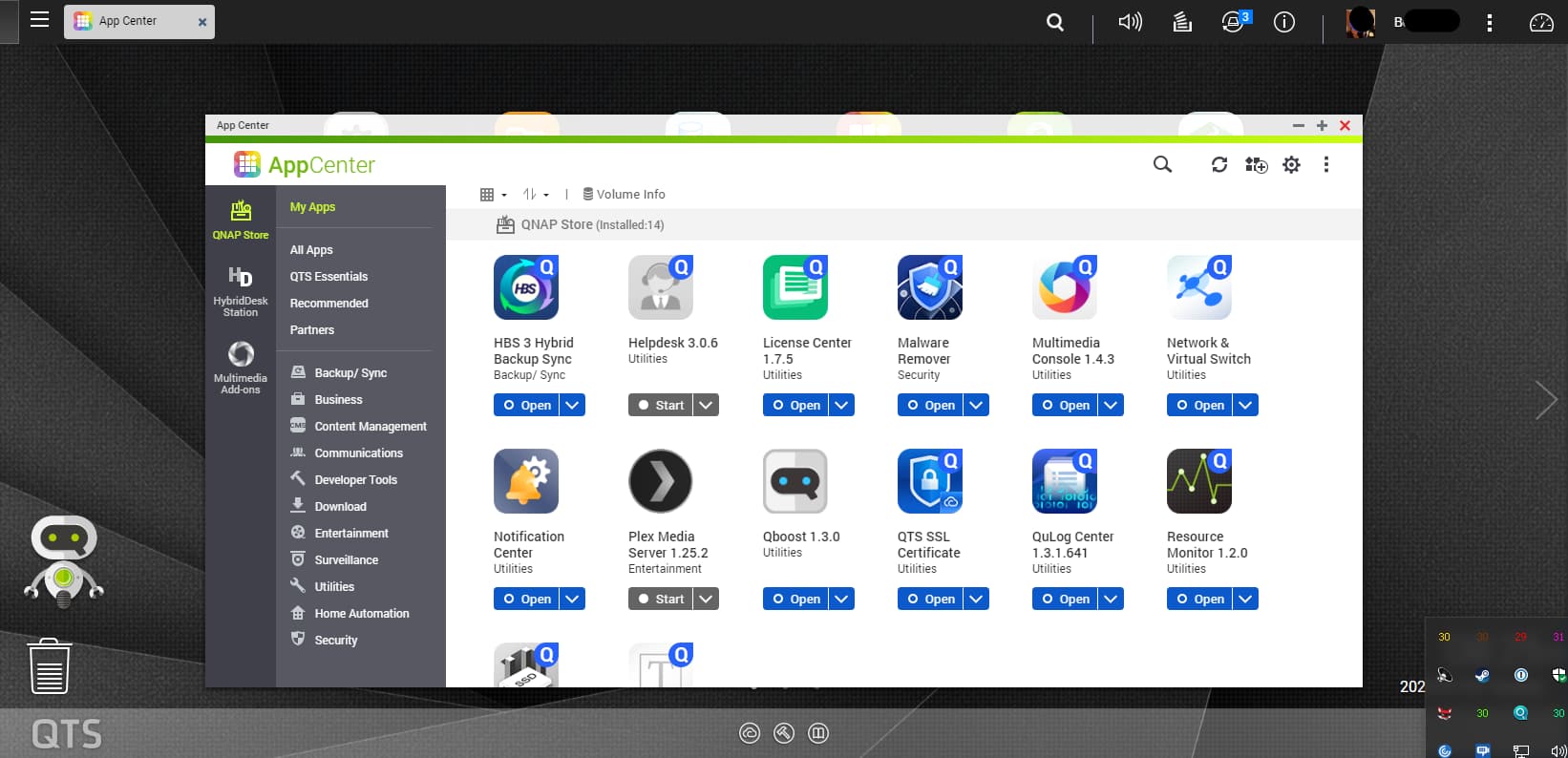The width and height of the screenshot is (1568, 758).
Task: Click the Plex Media Server icon
Action: pyautogui.click(x=661, y=481)
